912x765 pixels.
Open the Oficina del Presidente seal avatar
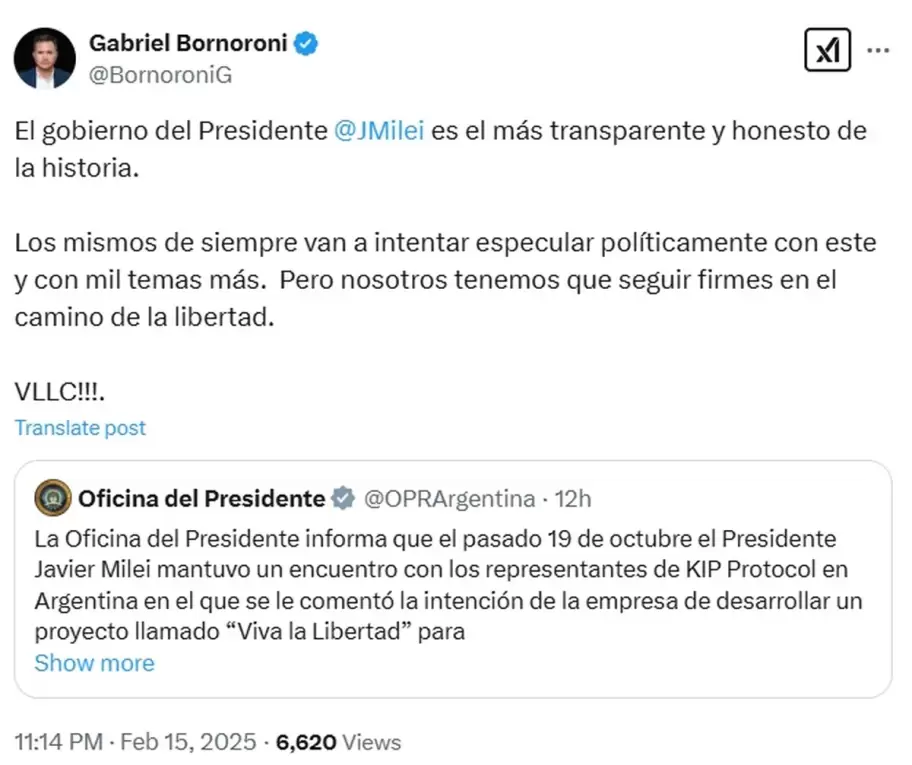[53, 498]
